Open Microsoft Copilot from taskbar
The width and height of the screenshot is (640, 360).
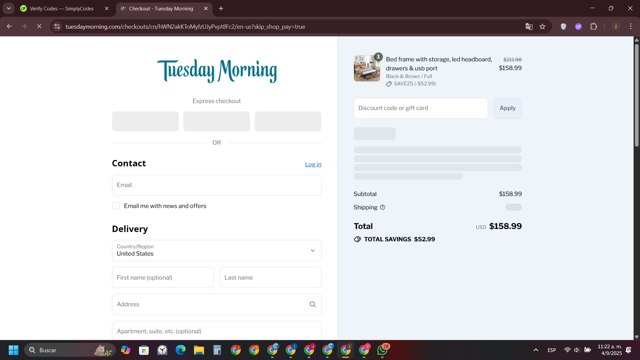(126, 350)
